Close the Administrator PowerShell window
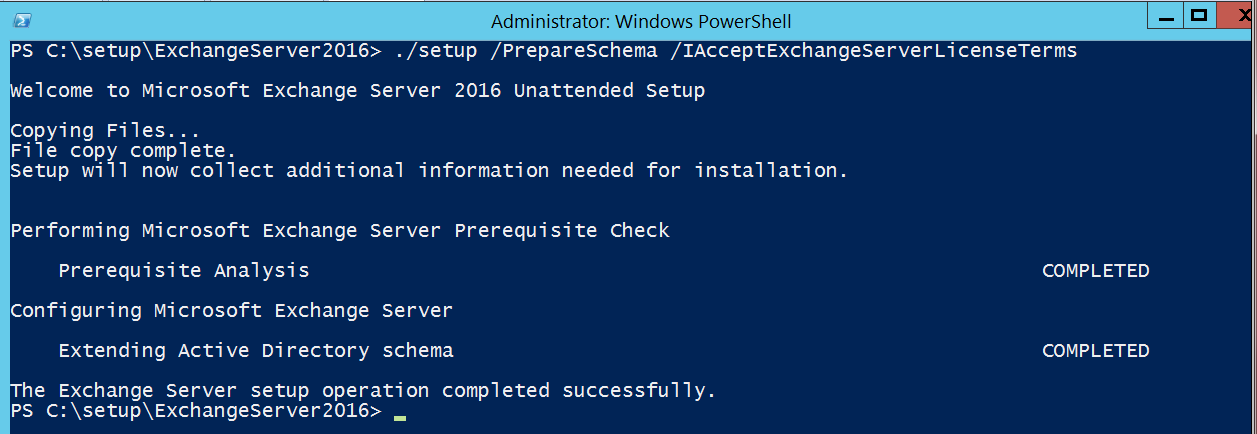The width and height of the screenshot is (1257, 434). (x=1235, y=17)
